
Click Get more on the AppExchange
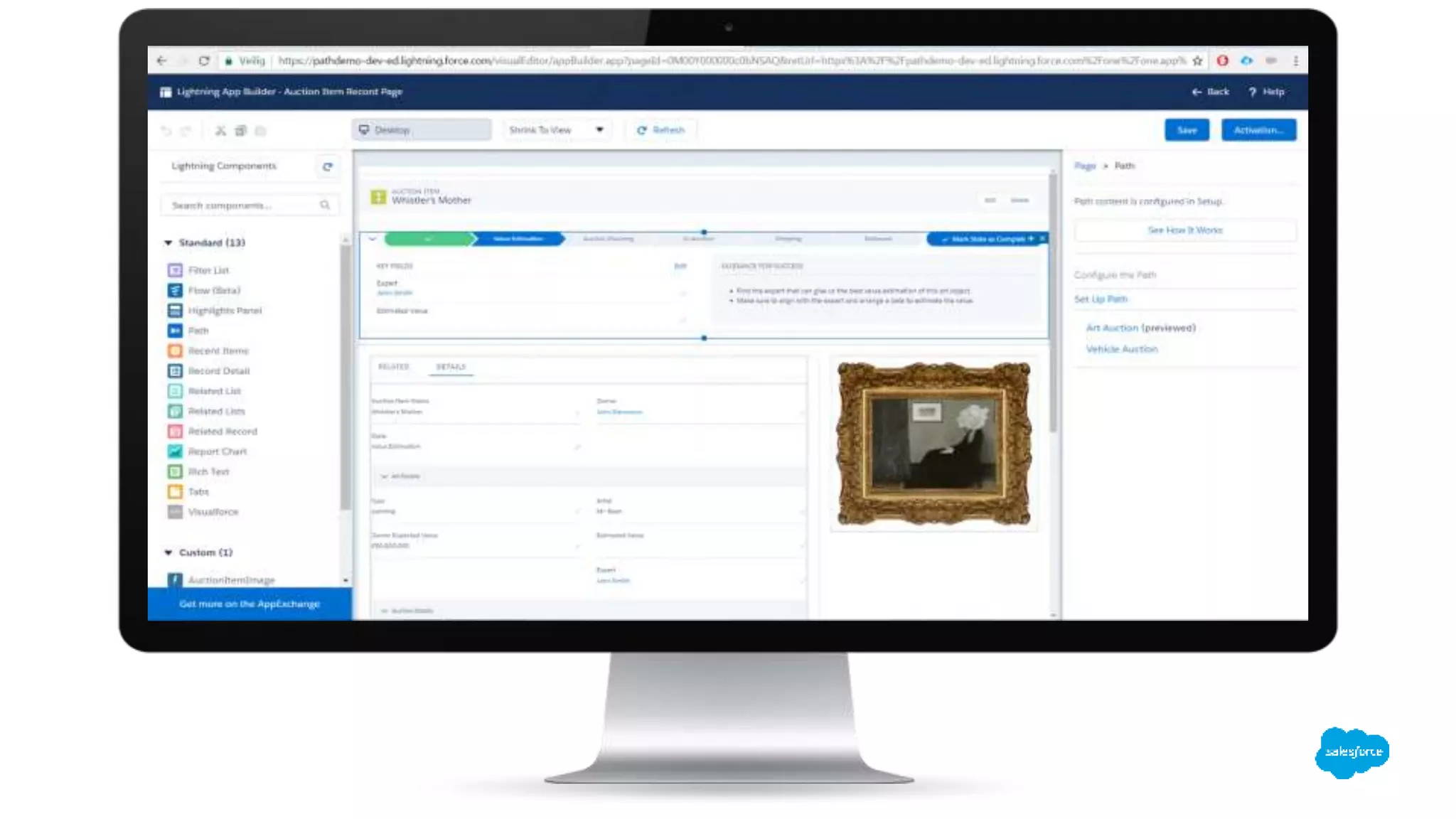[x=250, y=604]
